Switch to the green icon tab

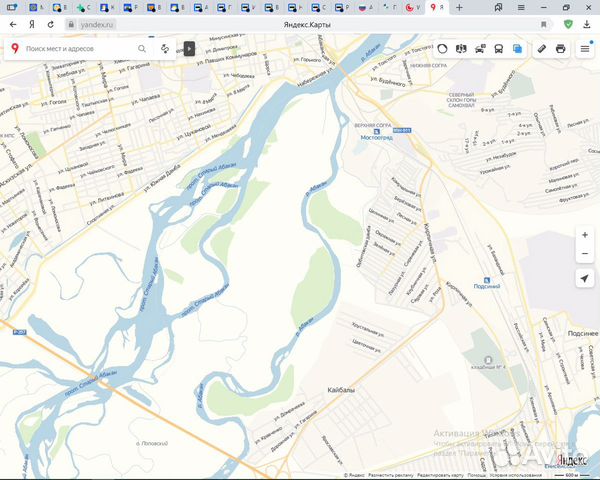pyautogui.click(x=83, y=7)
